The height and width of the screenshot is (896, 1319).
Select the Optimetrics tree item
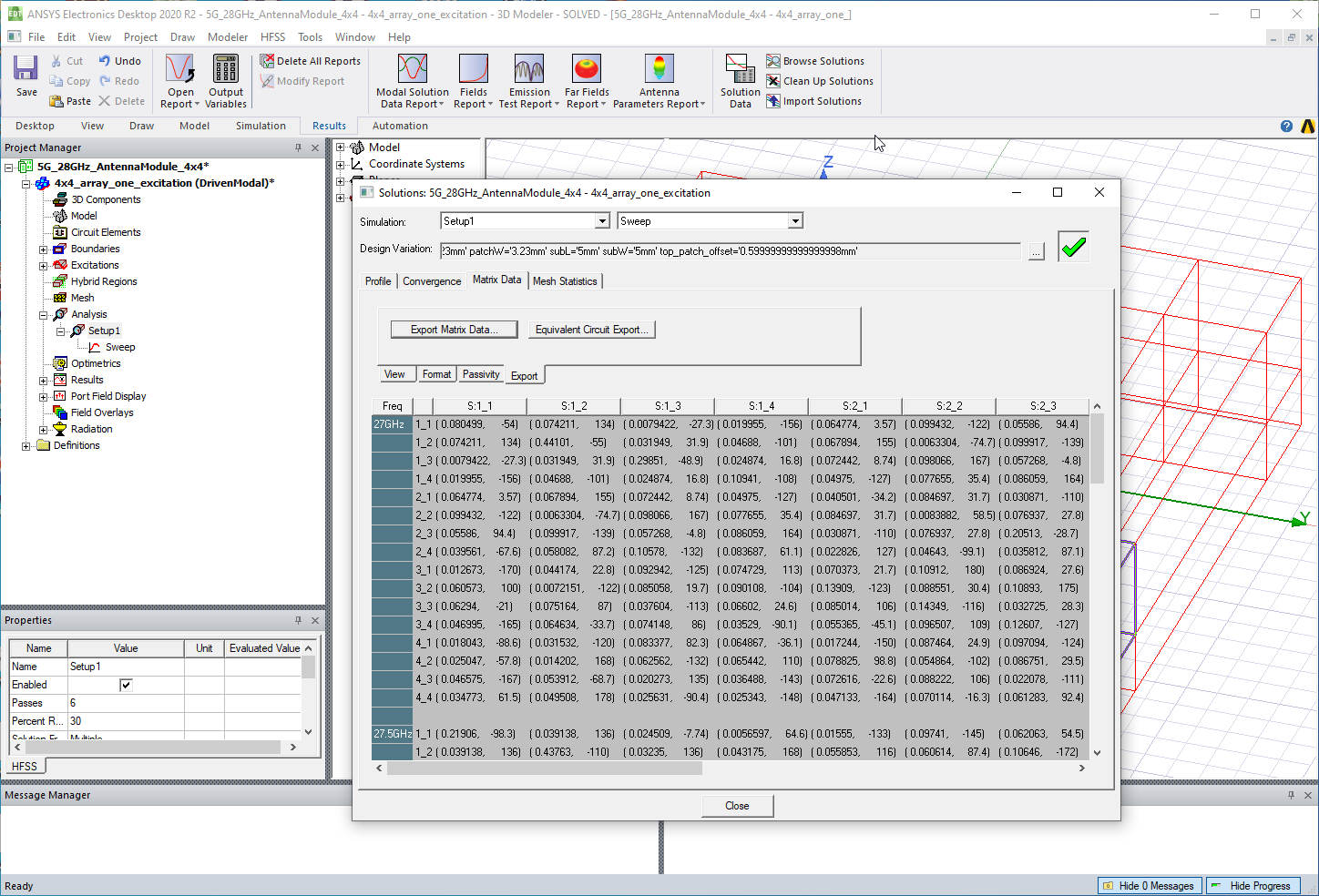96,363
